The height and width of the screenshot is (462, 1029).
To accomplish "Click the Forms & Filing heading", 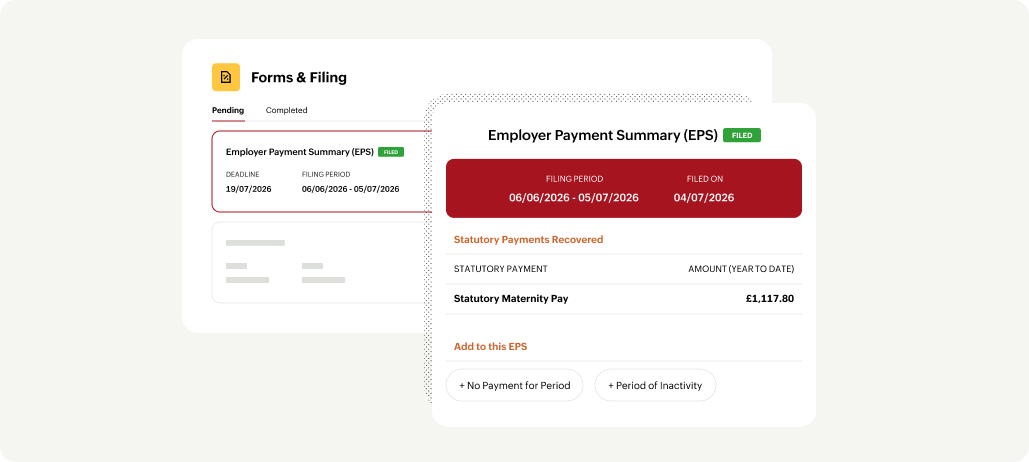I will (299, 77).
